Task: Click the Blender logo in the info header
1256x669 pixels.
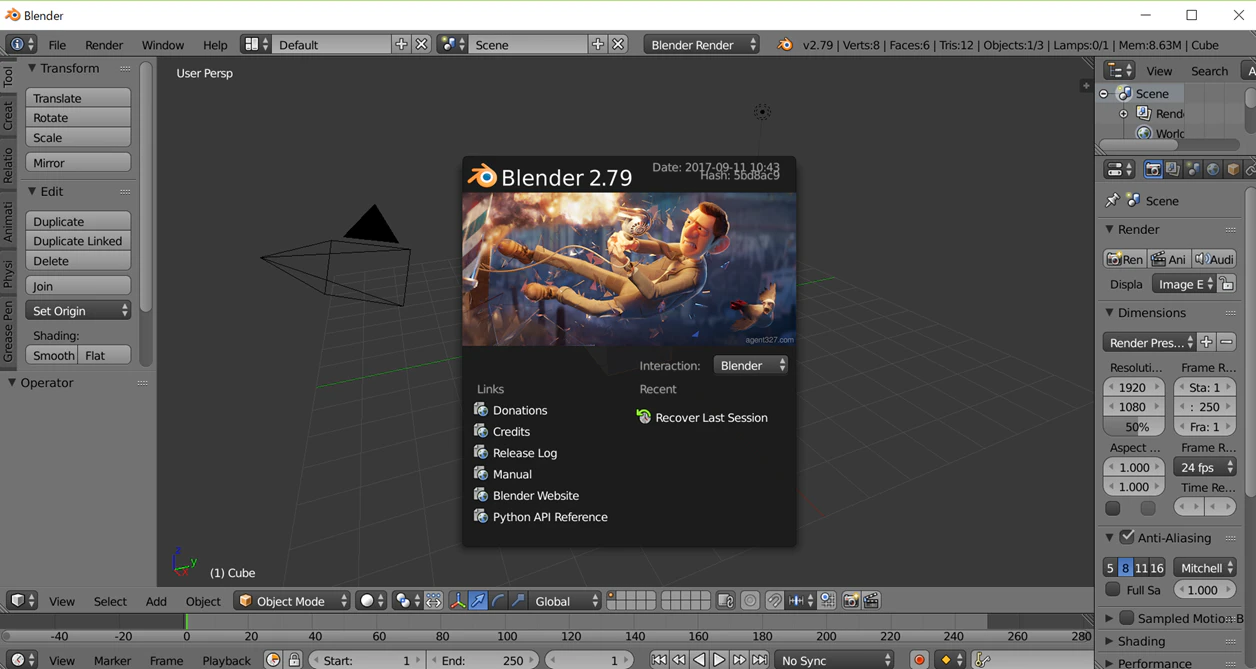Action: [x=785, y=45]
